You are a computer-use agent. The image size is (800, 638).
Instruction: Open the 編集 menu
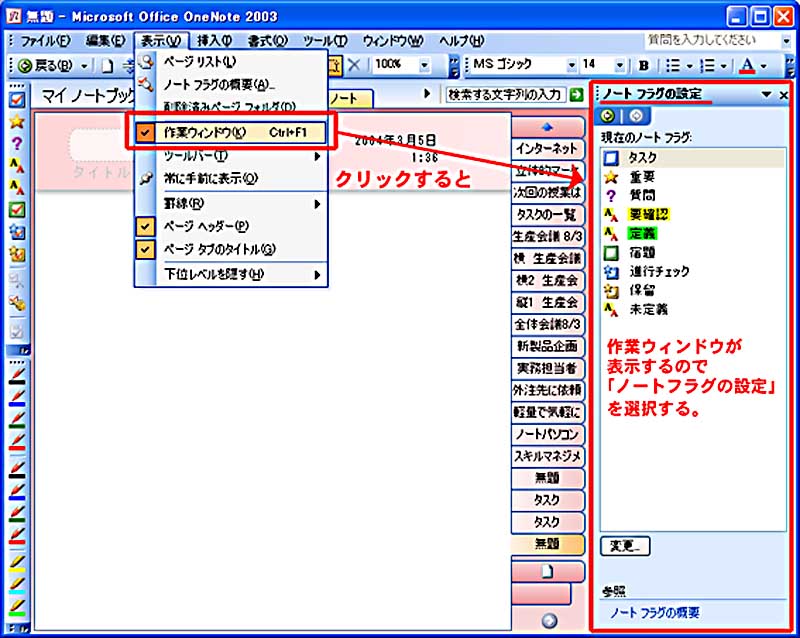coord(106,40)
